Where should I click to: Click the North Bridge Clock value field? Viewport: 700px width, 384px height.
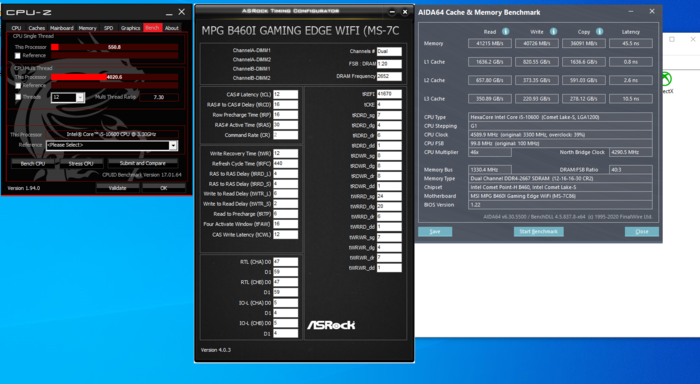coord(630,152)
